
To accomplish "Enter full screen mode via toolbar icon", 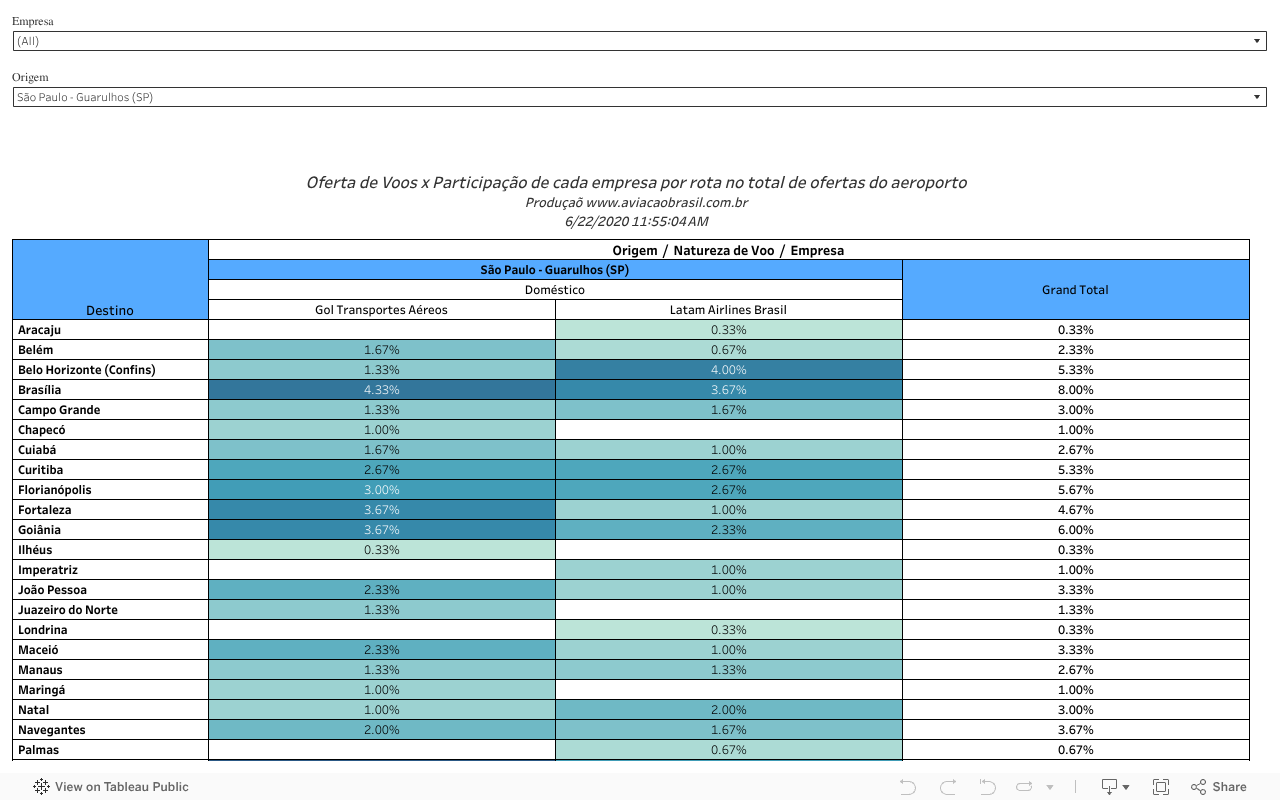I will (x=1161, y=787).
